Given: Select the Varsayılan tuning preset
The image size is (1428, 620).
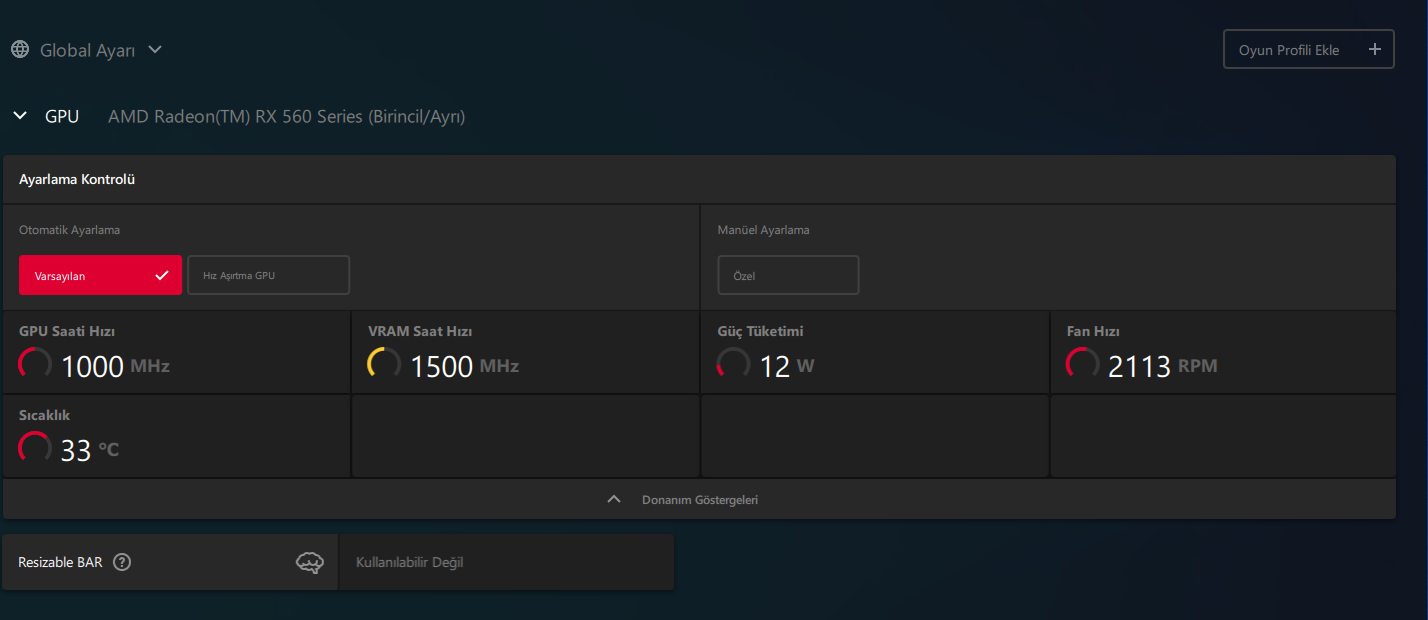Looking at the screenshot, I should tap(100, 275).
